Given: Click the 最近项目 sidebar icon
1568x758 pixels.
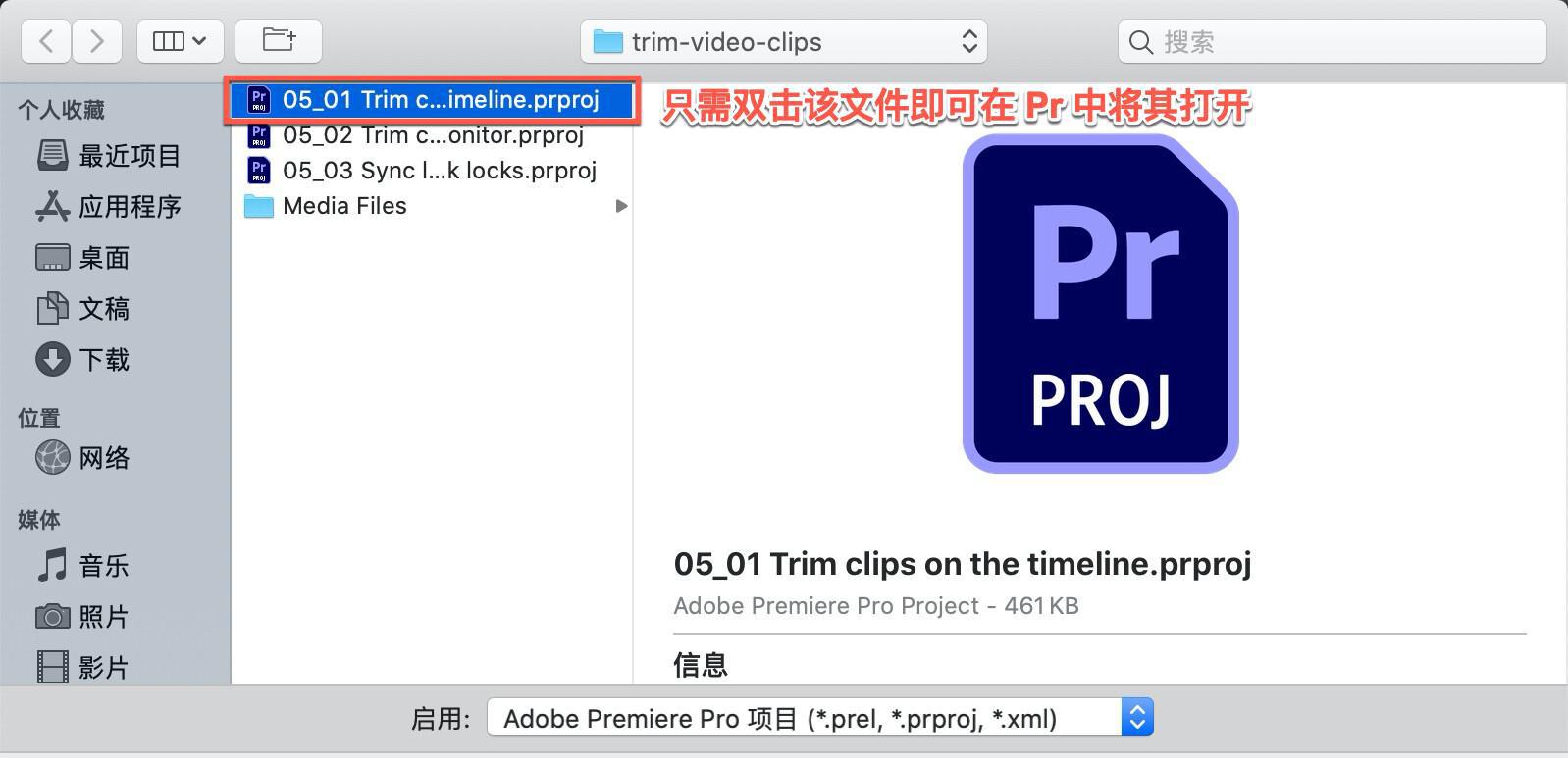Looking at the screenshot, I should pos(53,155).
